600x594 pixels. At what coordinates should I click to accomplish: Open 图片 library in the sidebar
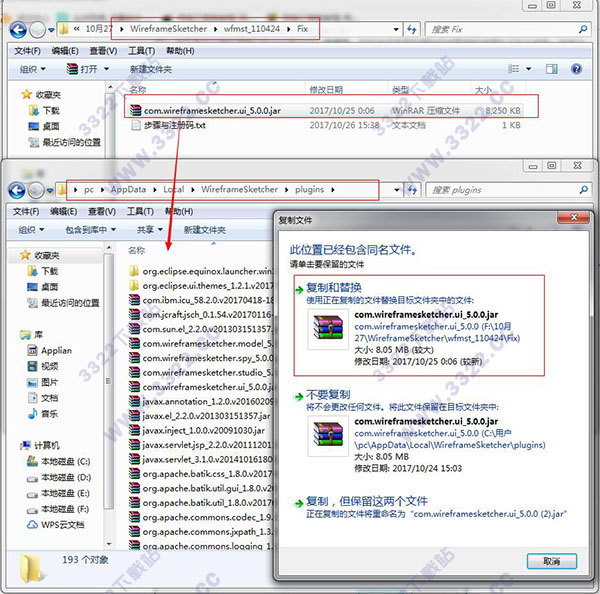coord(43,382)
